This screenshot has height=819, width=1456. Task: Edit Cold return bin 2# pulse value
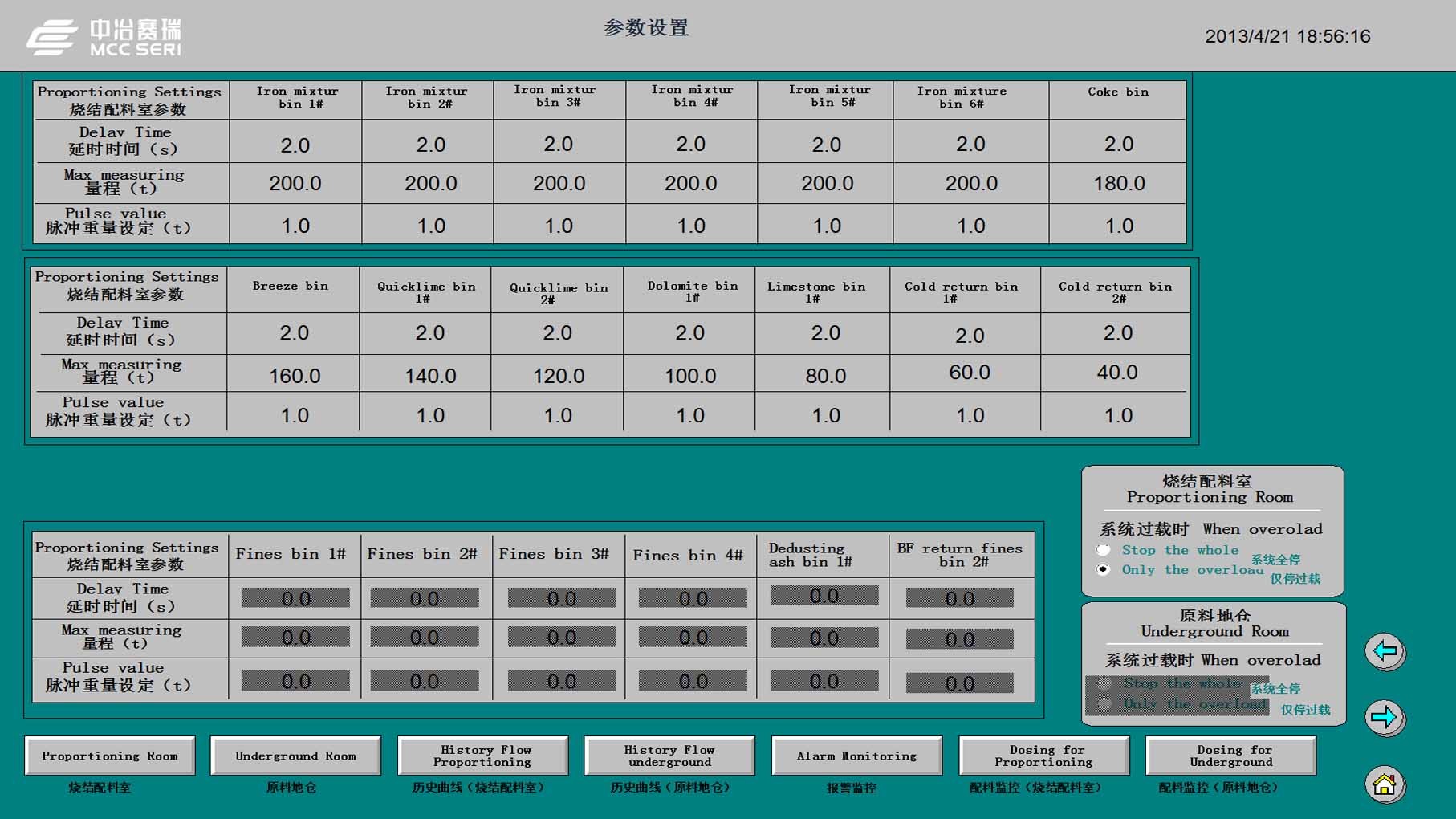tap(1117, 416)
